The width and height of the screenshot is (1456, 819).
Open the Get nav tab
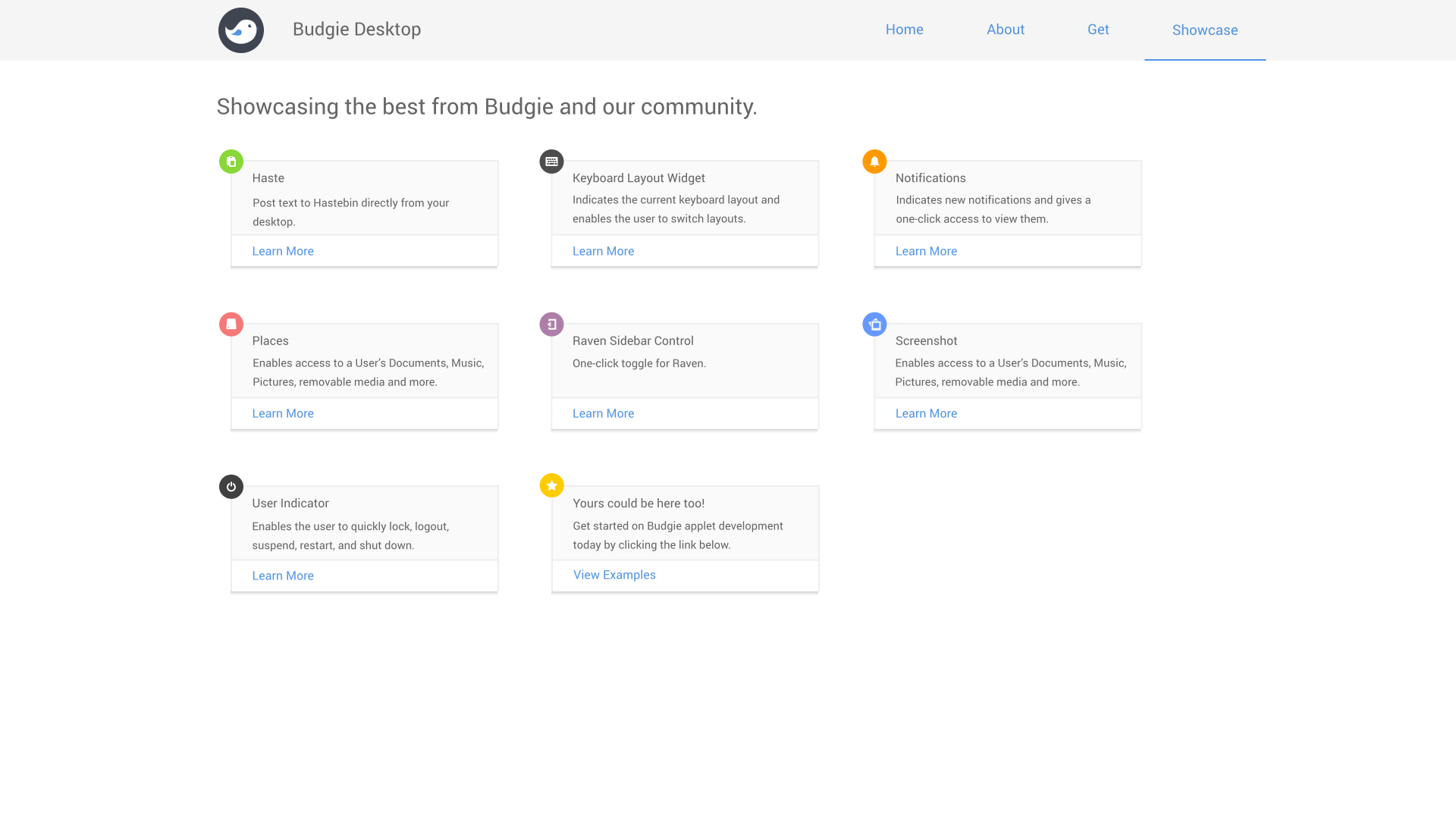tap(1098, 30)
